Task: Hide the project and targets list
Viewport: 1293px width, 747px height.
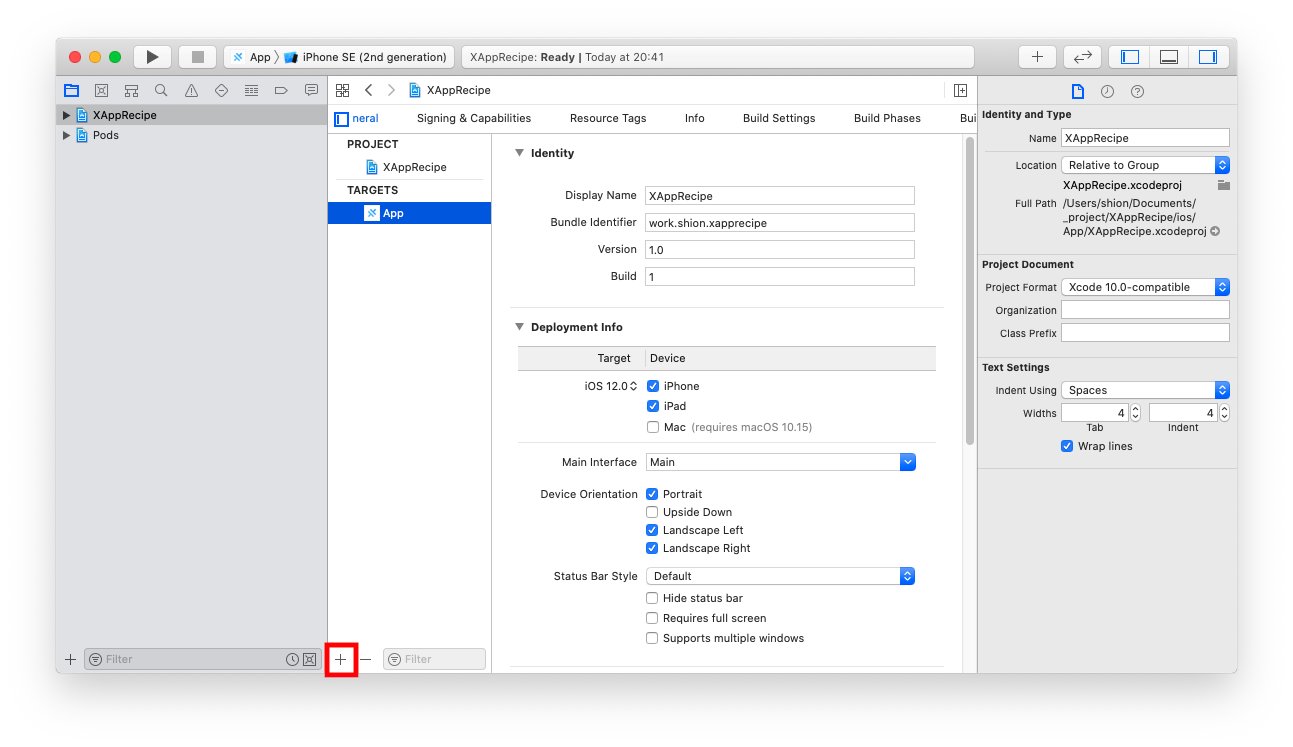Action: (341, 118)
